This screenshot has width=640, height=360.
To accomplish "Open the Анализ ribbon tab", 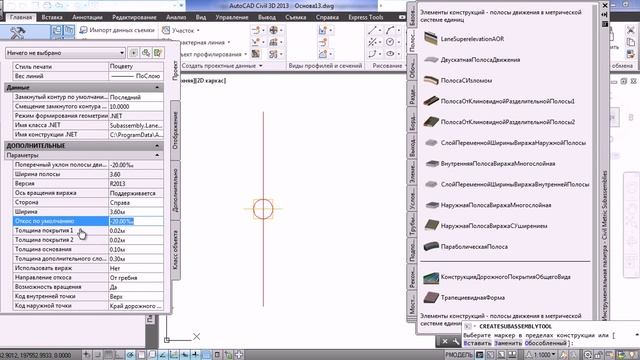I will point(176,17).
